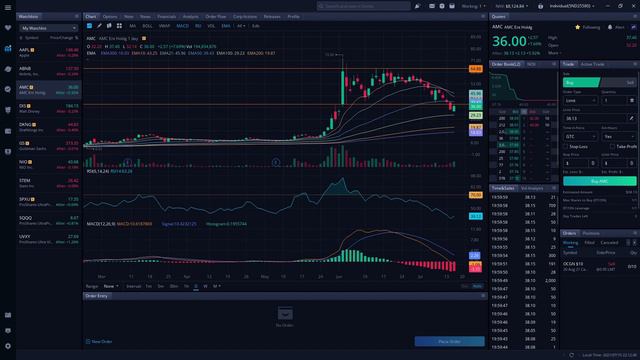The image size is (640, 360).
Task: Open the Filled orders tab
Action: (x=589, y=242)
